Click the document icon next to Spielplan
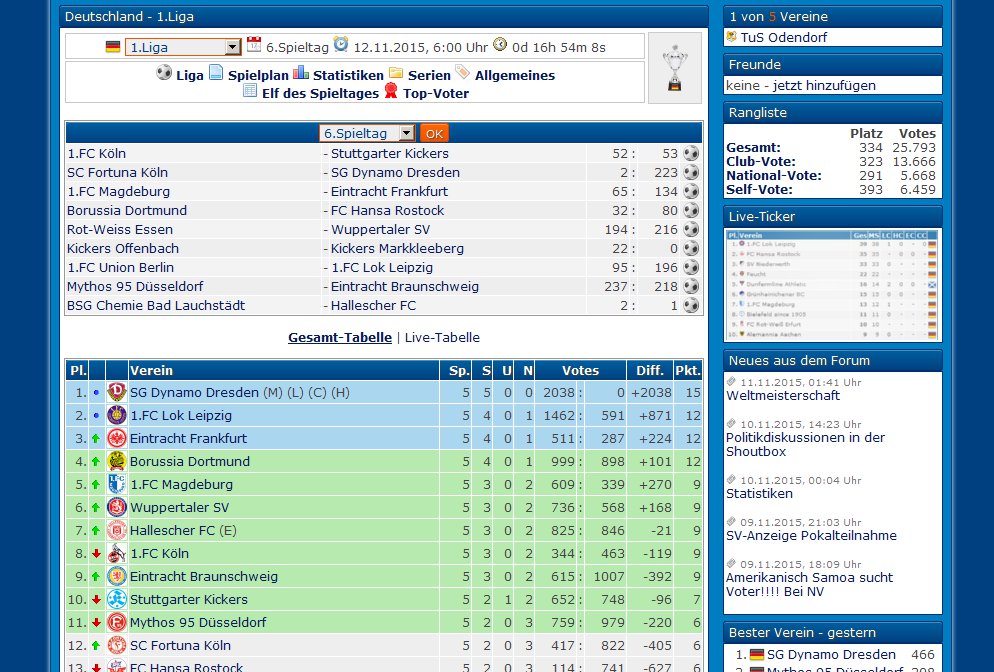994x672 pixels. 216,72
